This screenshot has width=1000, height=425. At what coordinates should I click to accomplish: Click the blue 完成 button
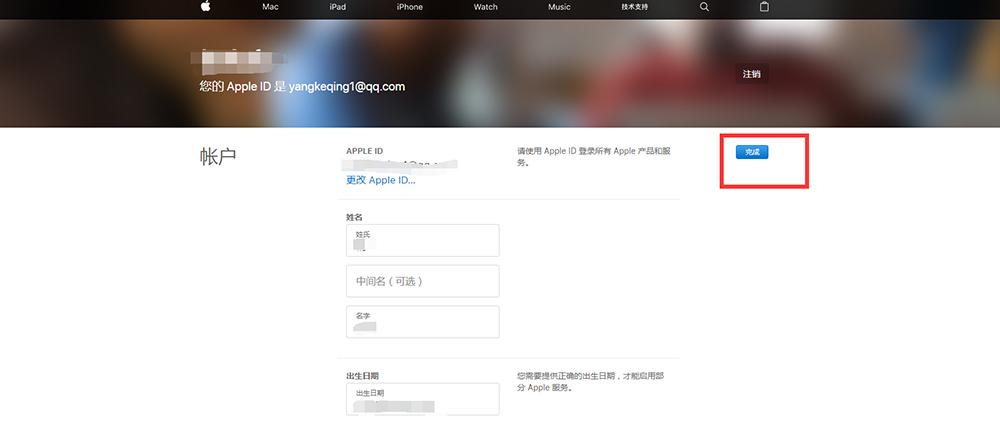click(752, 152)
